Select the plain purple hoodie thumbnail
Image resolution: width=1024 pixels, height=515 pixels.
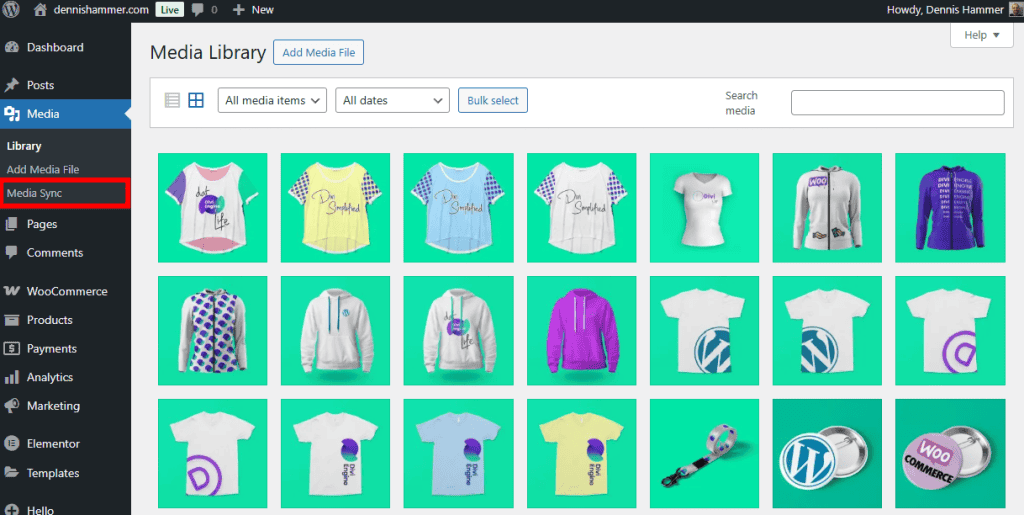(x=581, y=330)
